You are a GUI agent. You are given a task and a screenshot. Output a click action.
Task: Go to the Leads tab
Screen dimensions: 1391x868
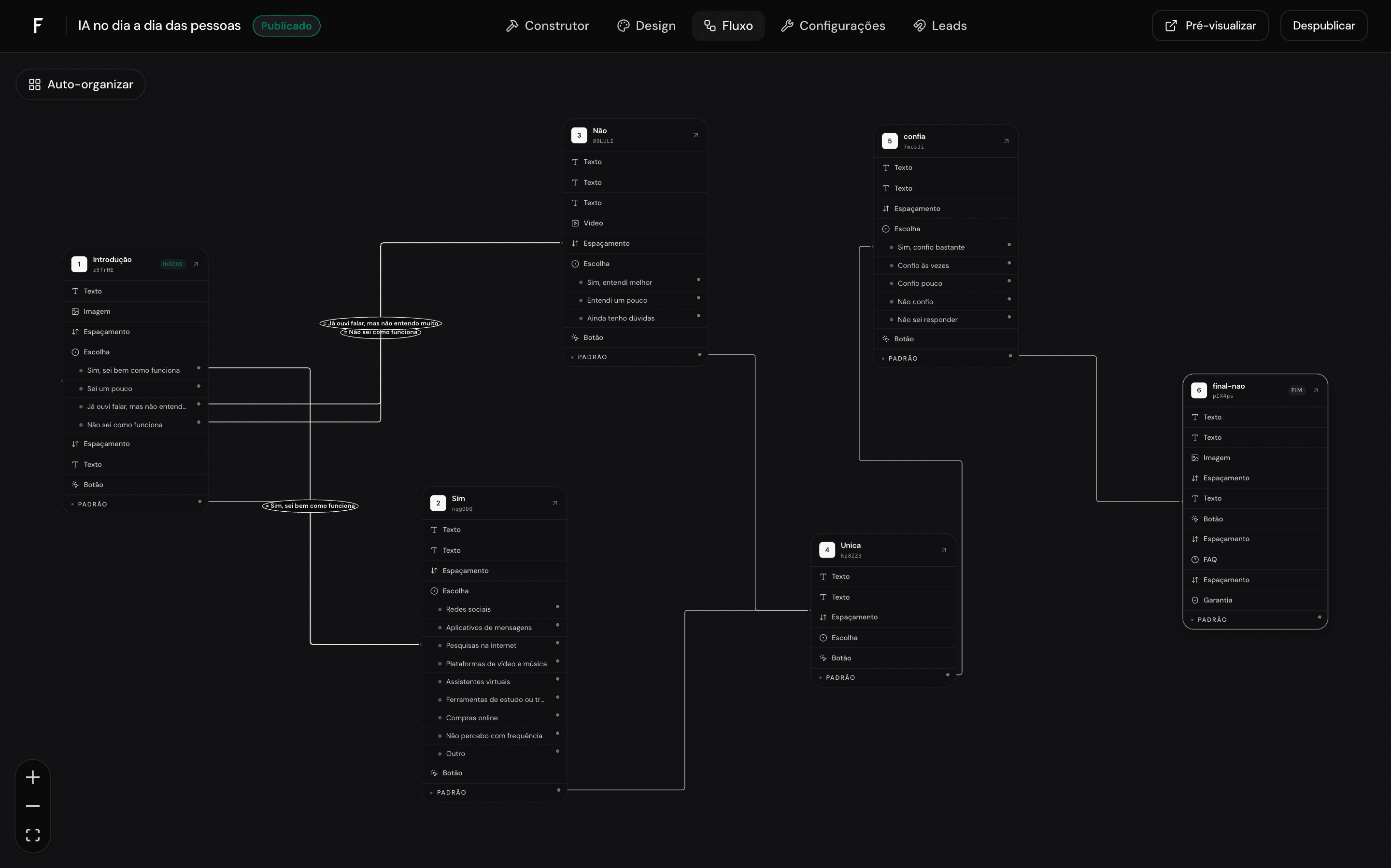click(x=939, y=26)
